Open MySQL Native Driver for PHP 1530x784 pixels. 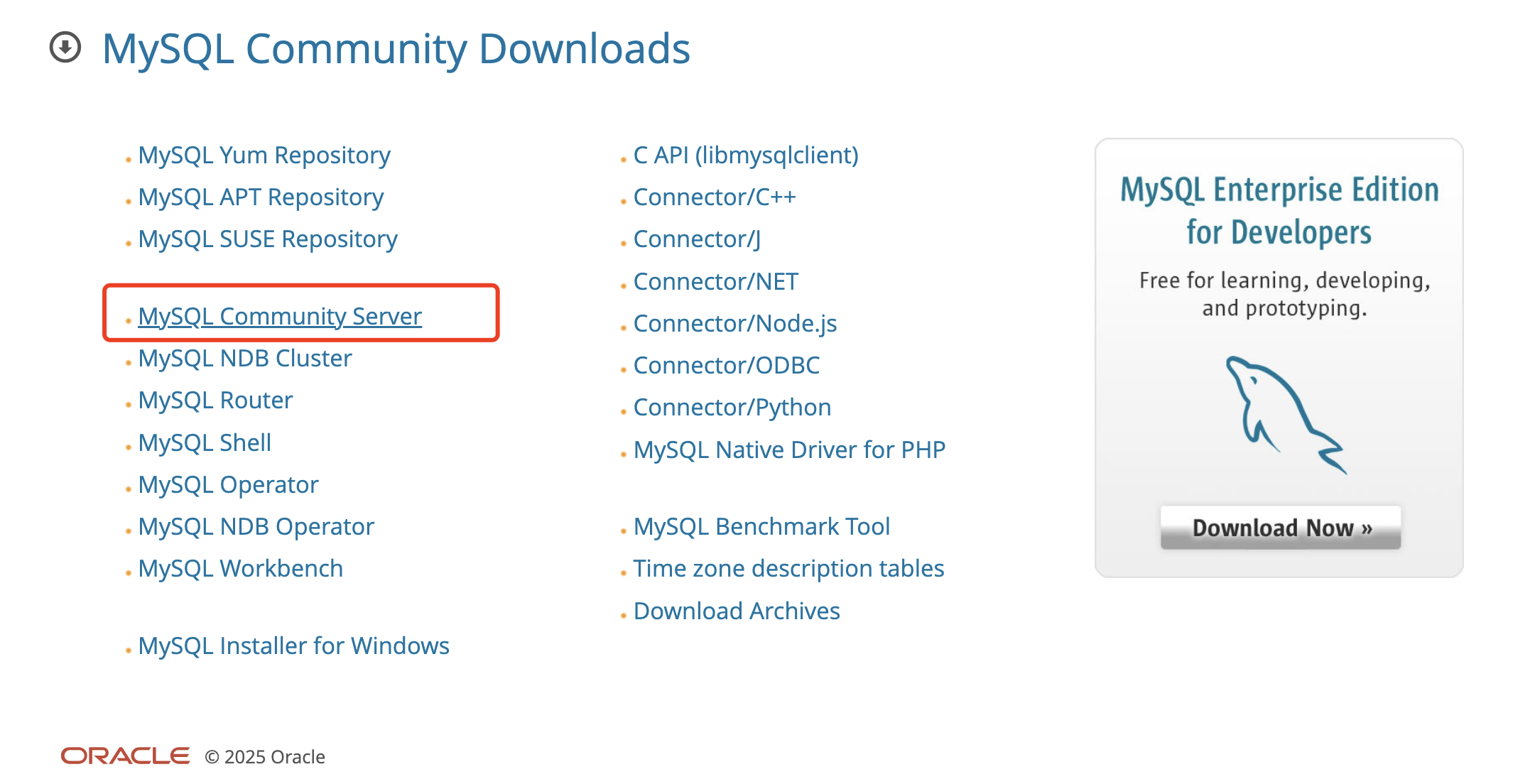[789, 450]
